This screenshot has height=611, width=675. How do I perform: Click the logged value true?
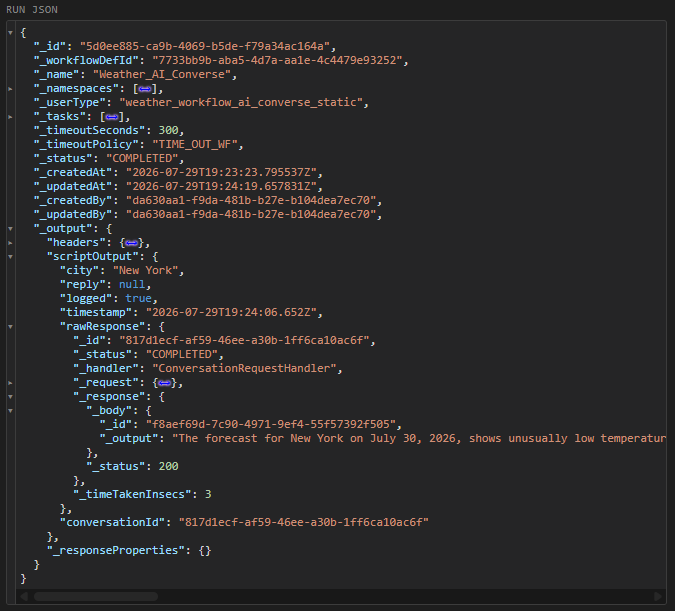coord(139,298)
